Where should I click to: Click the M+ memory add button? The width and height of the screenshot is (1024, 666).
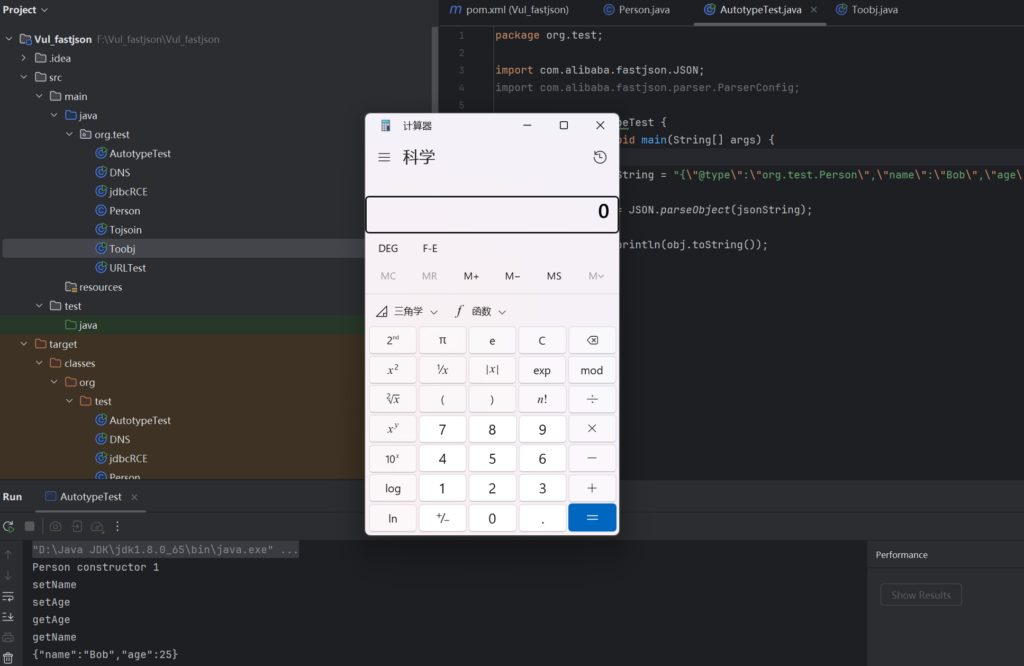pyautogui.click(x=471, y=276)
